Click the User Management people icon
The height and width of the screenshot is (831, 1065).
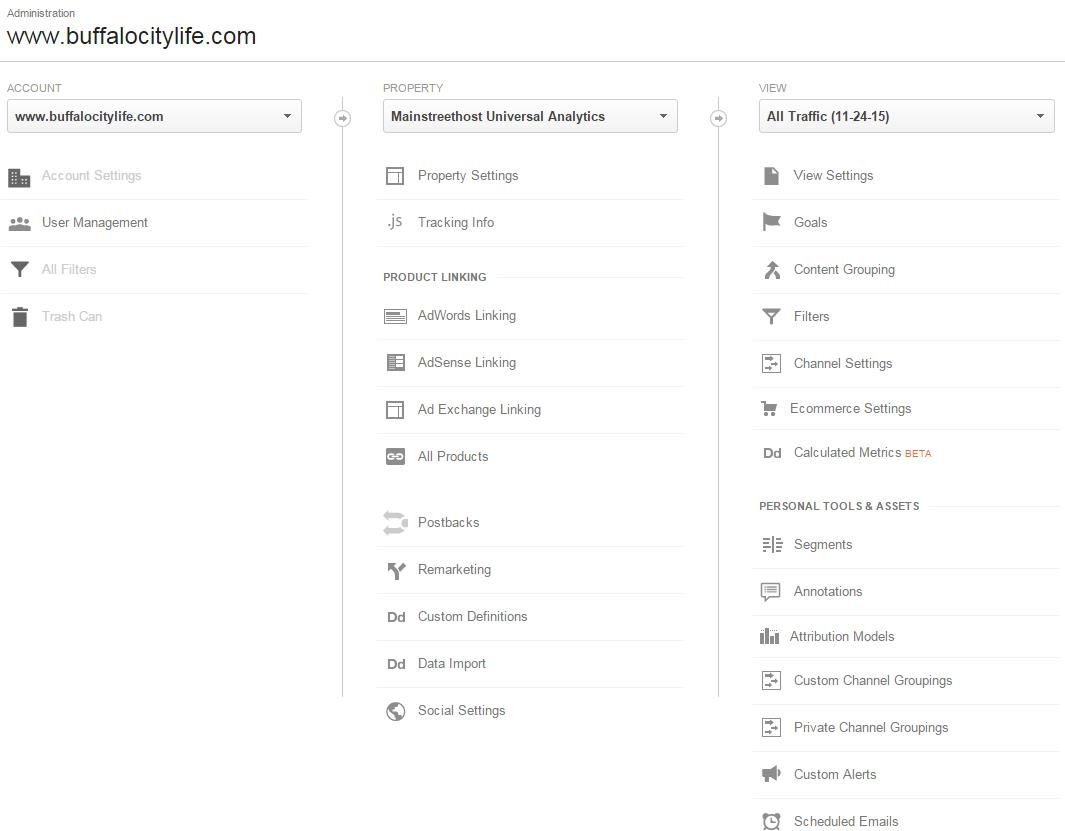[20, 222]
